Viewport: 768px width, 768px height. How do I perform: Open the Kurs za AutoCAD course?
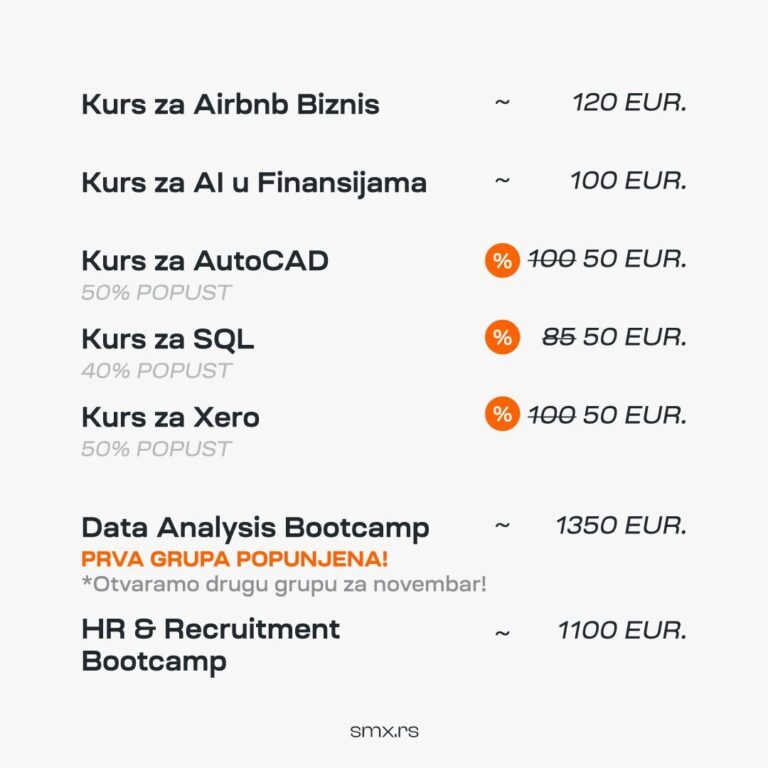[205, 261]
